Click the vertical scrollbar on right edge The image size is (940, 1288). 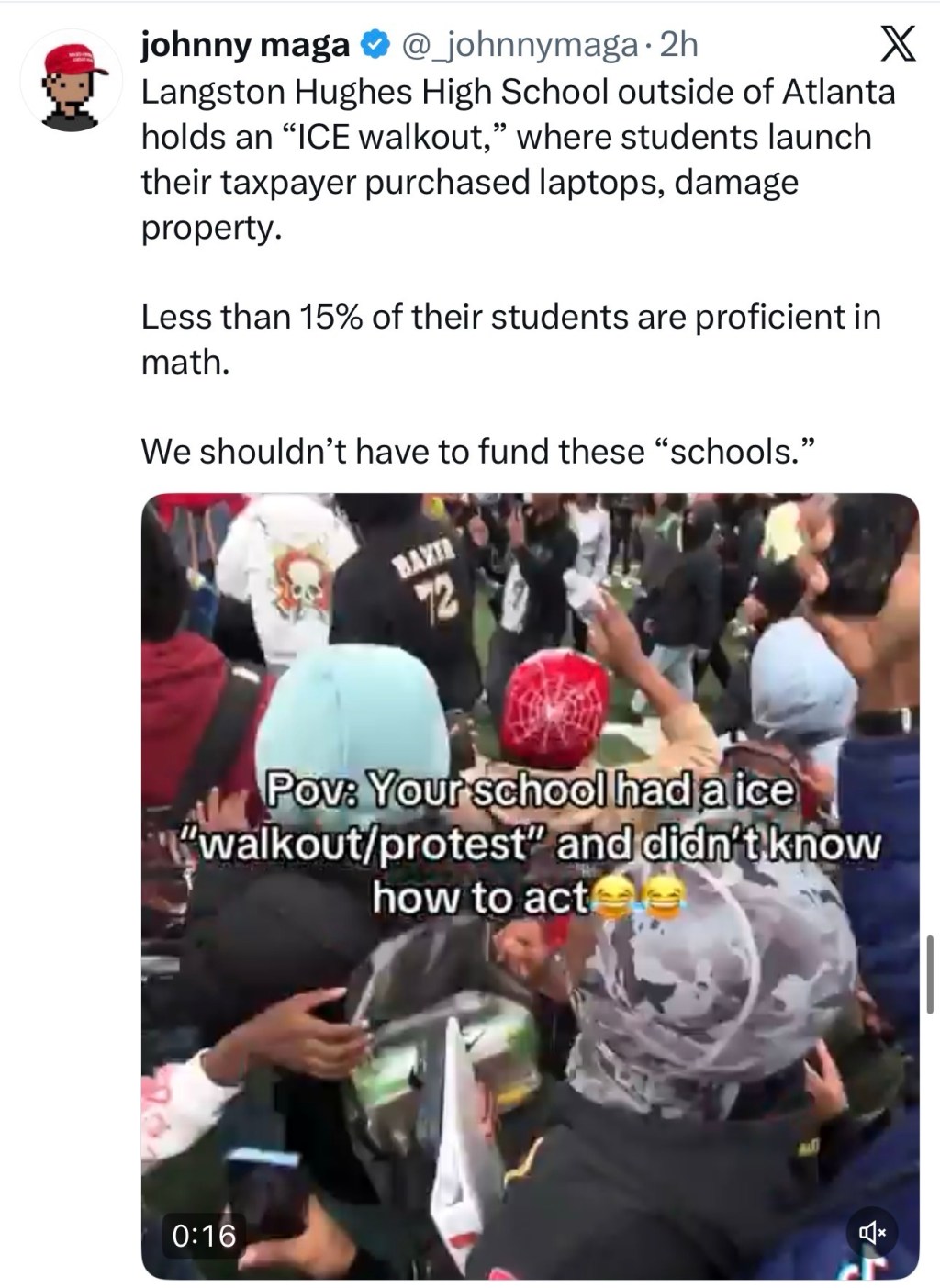(931, 974)
